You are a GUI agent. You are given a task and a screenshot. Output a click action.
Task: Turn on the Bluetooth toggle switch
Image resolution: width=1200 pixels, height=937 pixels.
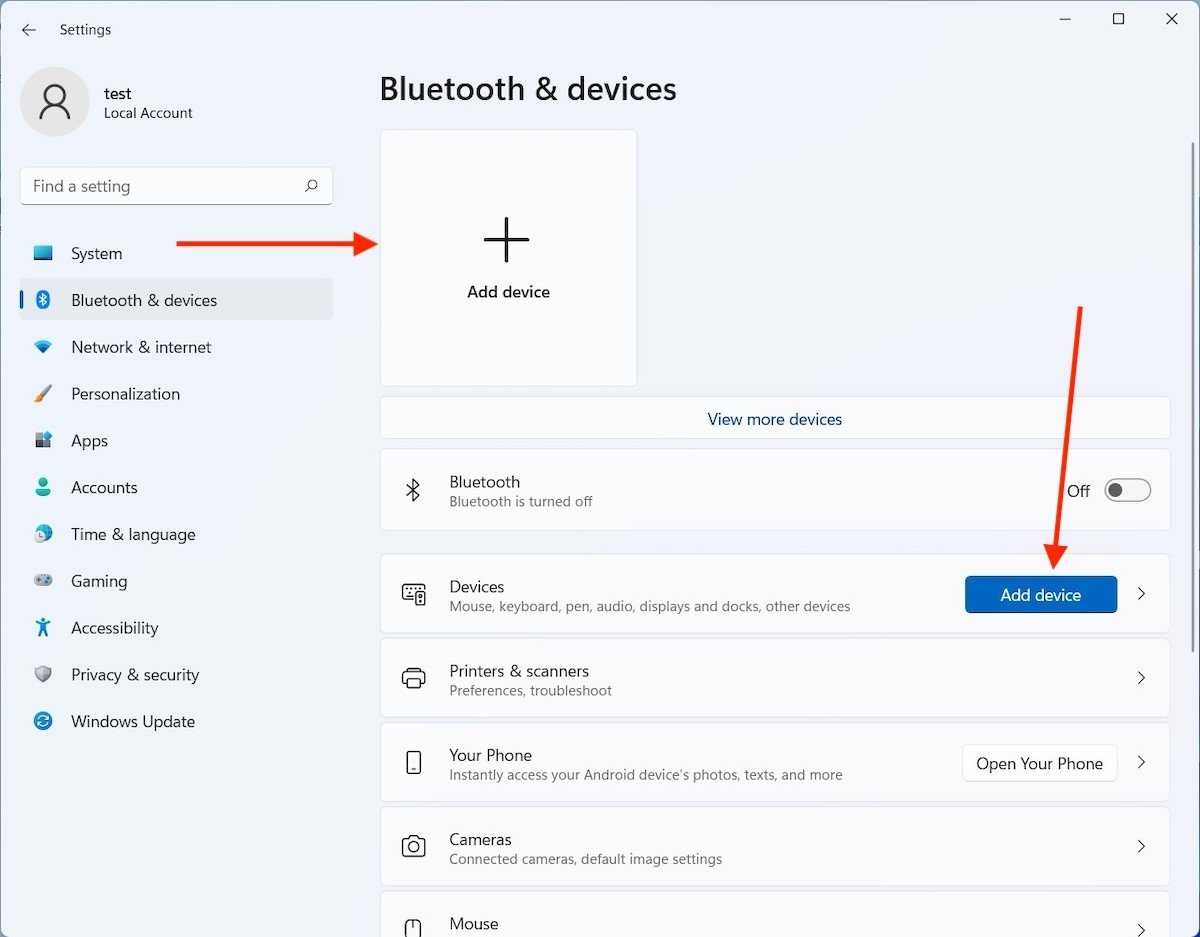pos(1127,491)
